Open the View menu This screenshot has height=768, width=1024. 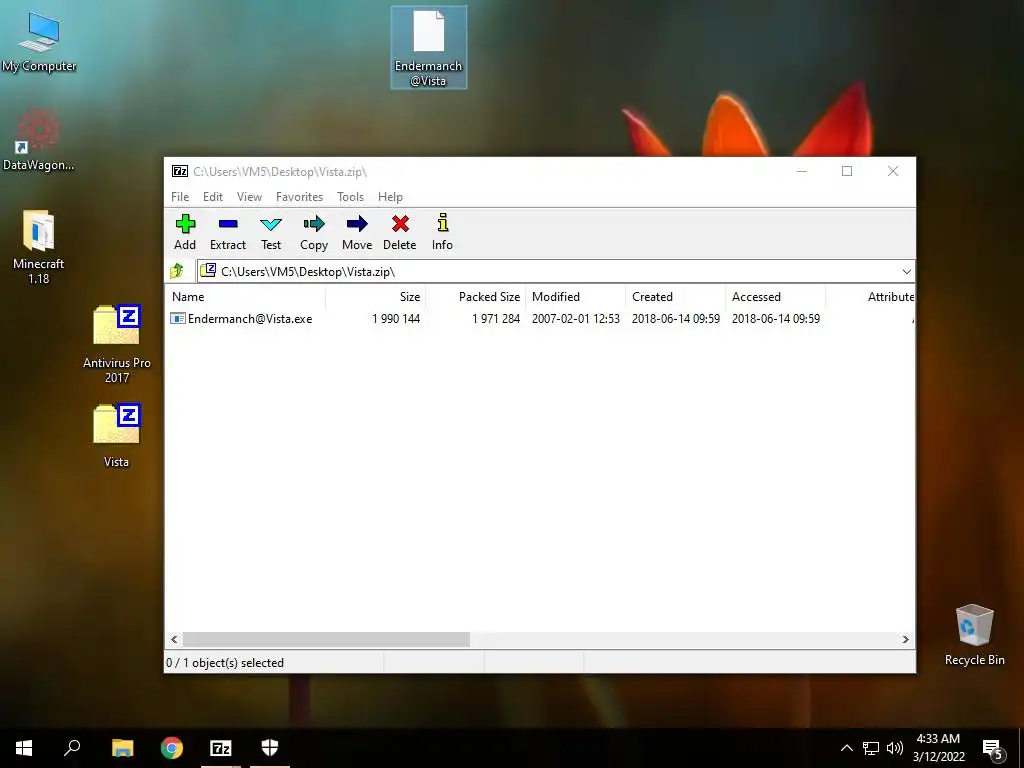[x=249, y=197]
